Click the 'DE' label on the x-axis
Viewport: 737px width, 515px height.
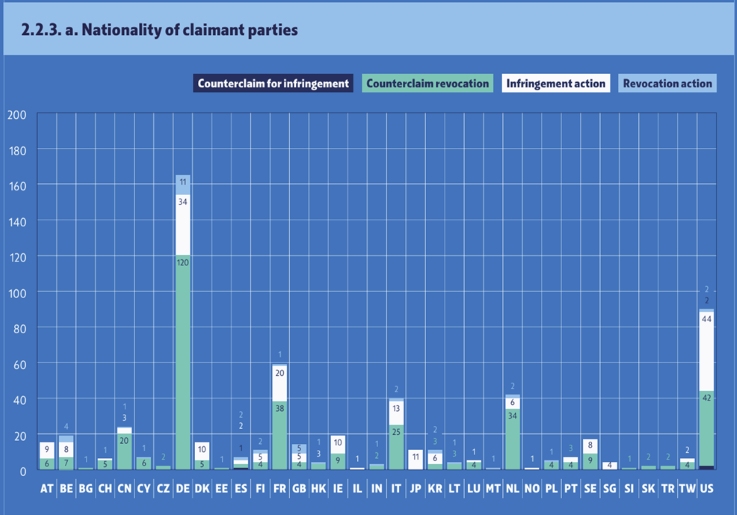(183, 489)
